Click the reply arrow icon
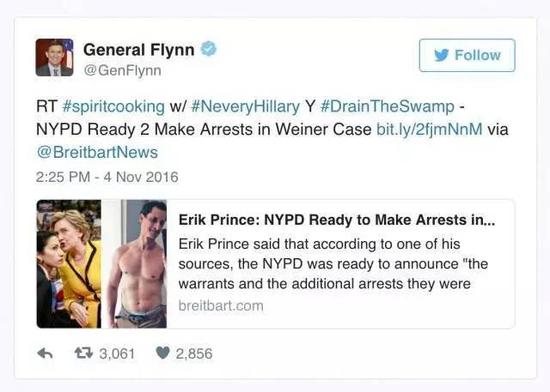 coord(45,353)
